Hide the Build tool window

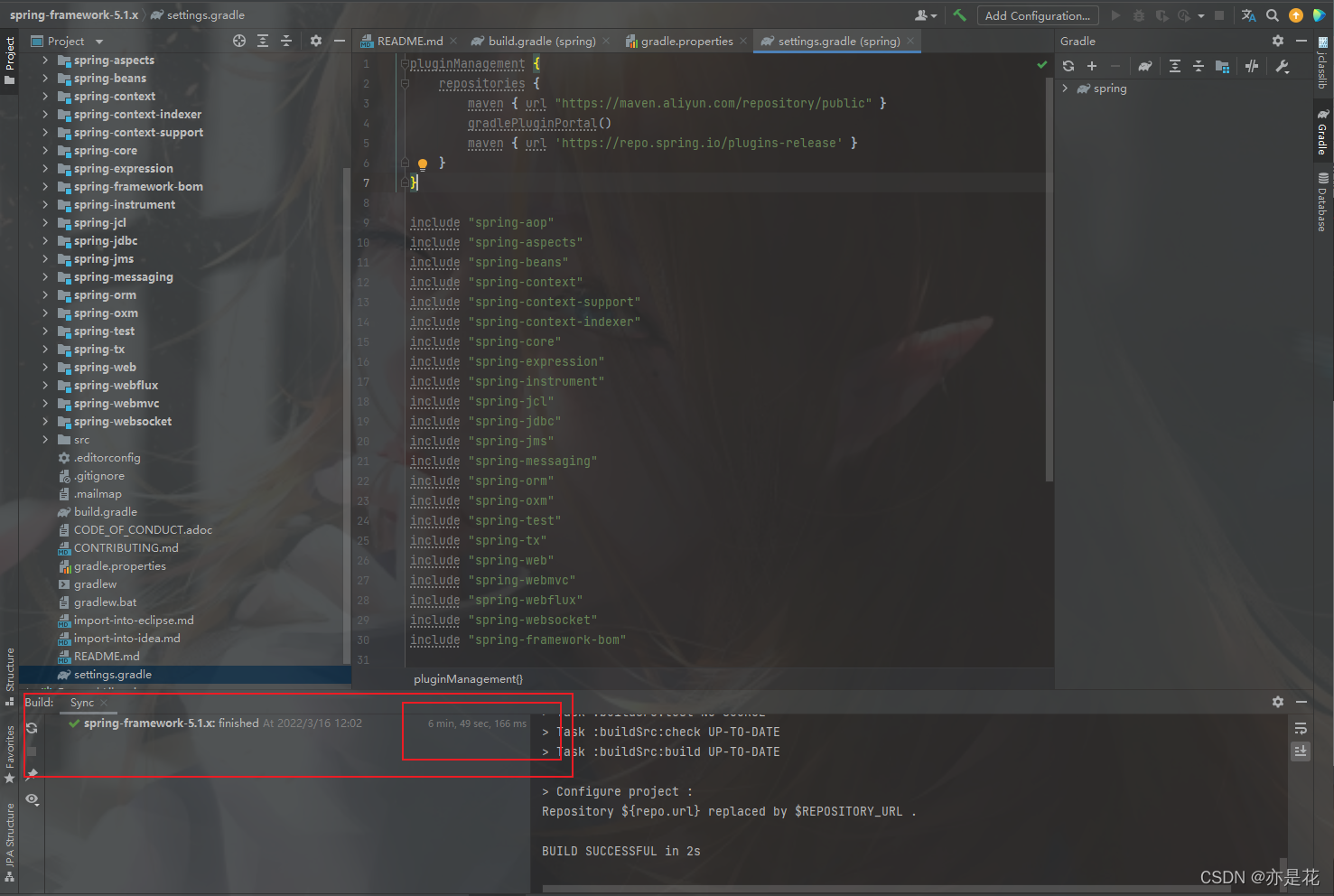click(x=1301, y=702)
